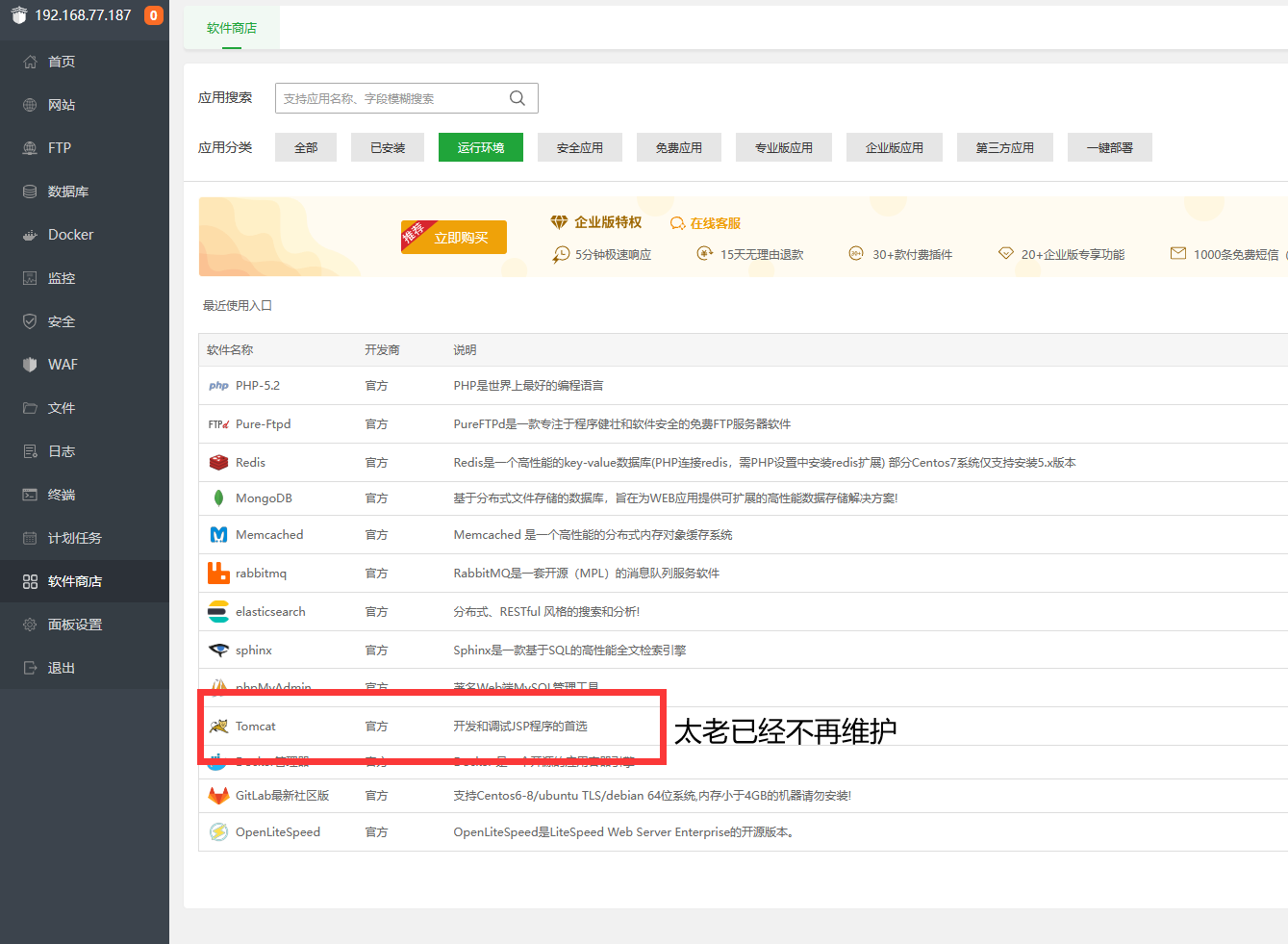Click the 5分钟极速响应 feature text
This screenshot has height=944, width=1288.
pyautogui.click(x=613, y=254)
